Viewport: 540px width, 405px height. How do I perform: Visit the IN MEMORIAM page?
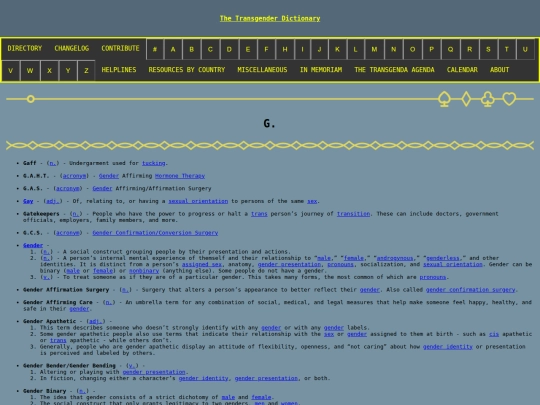click(x=321, y=70)
